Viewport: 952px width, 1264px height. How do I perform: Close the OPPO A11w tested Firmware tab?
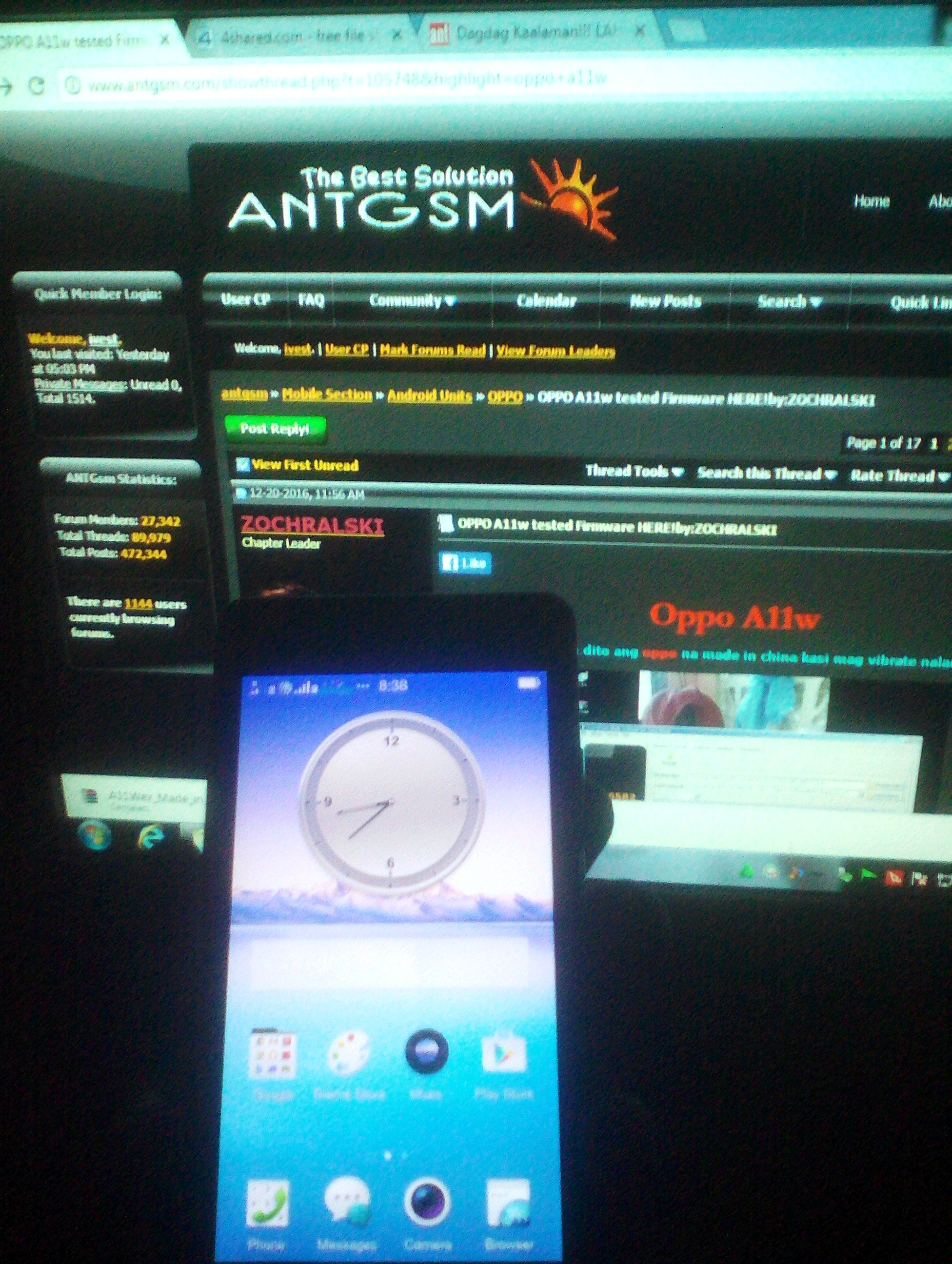click(164, 40)
